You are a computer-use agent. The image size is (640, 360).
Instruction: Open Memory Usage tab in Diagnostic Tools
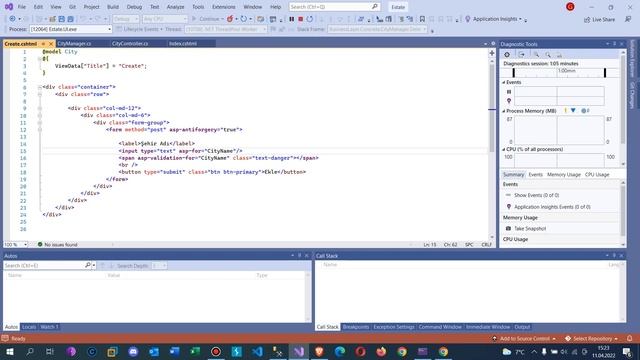[564, 175]
